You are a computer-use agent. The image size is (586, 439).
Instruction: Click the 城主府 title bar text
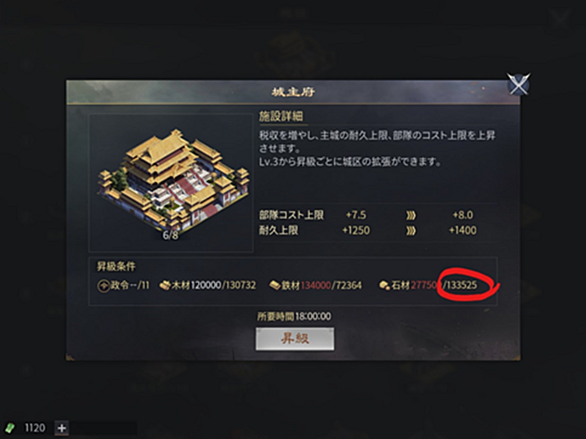click(x=293, y=92)
